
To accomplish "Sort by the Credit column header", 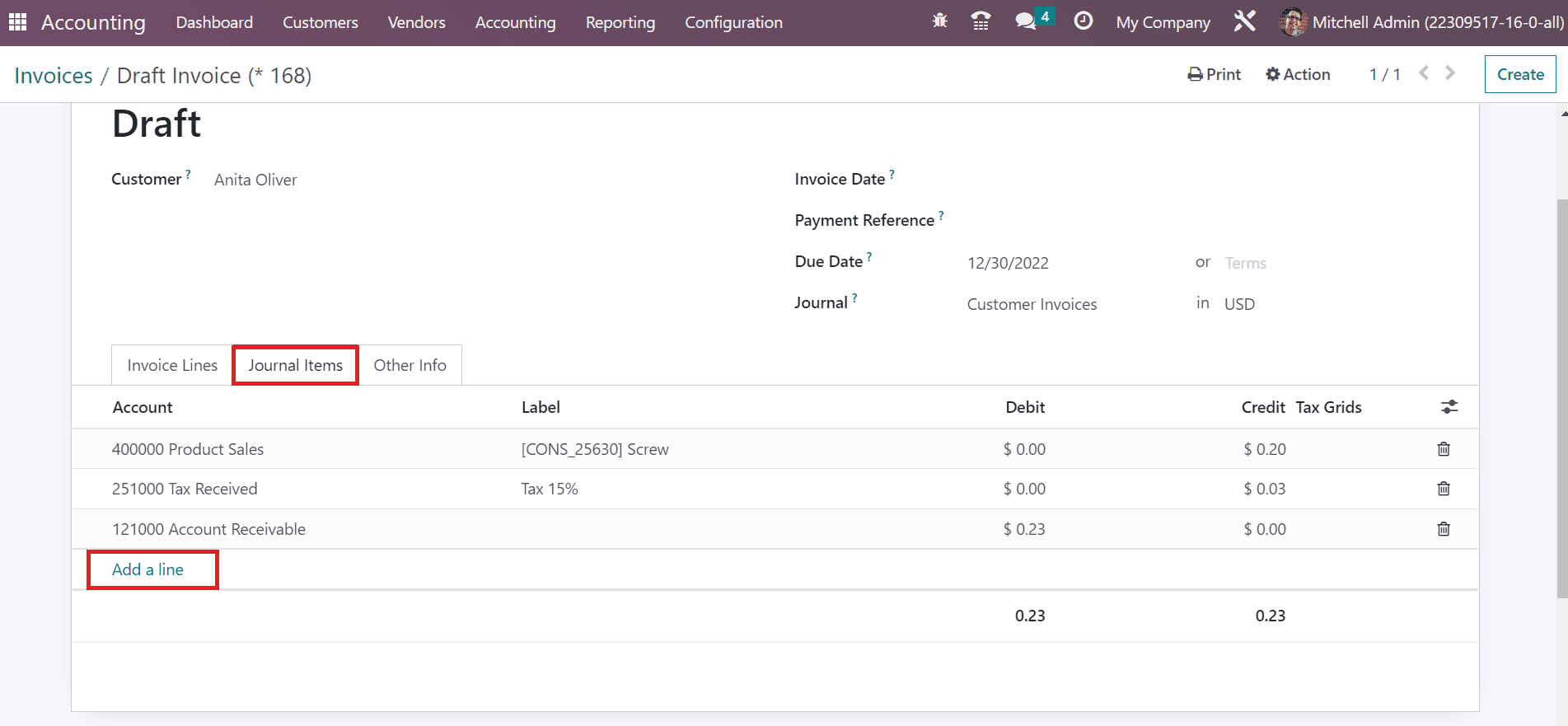I will point(1263,407).
